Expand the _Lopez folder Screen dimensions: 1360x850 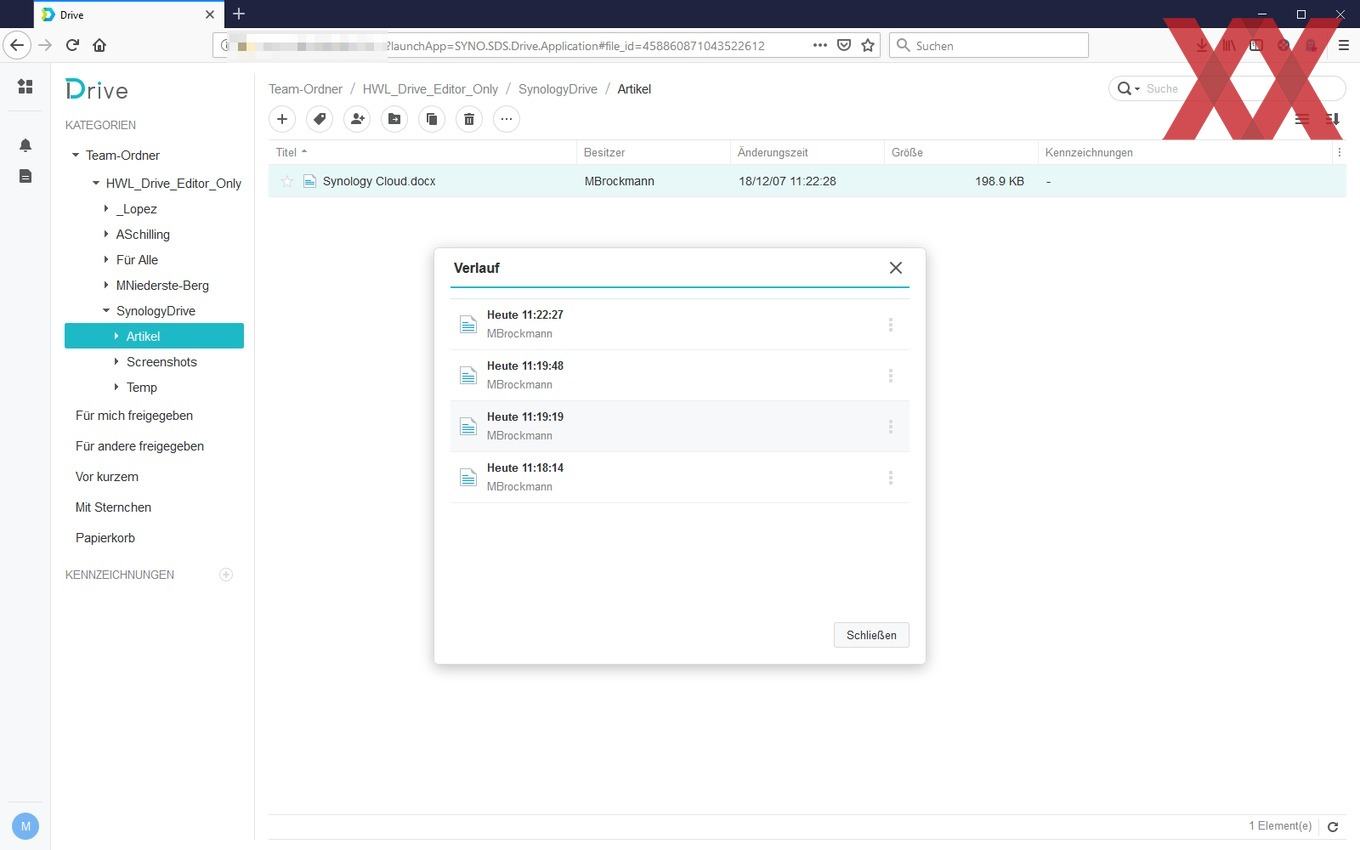pyautogui.click(x=106, y=209)
